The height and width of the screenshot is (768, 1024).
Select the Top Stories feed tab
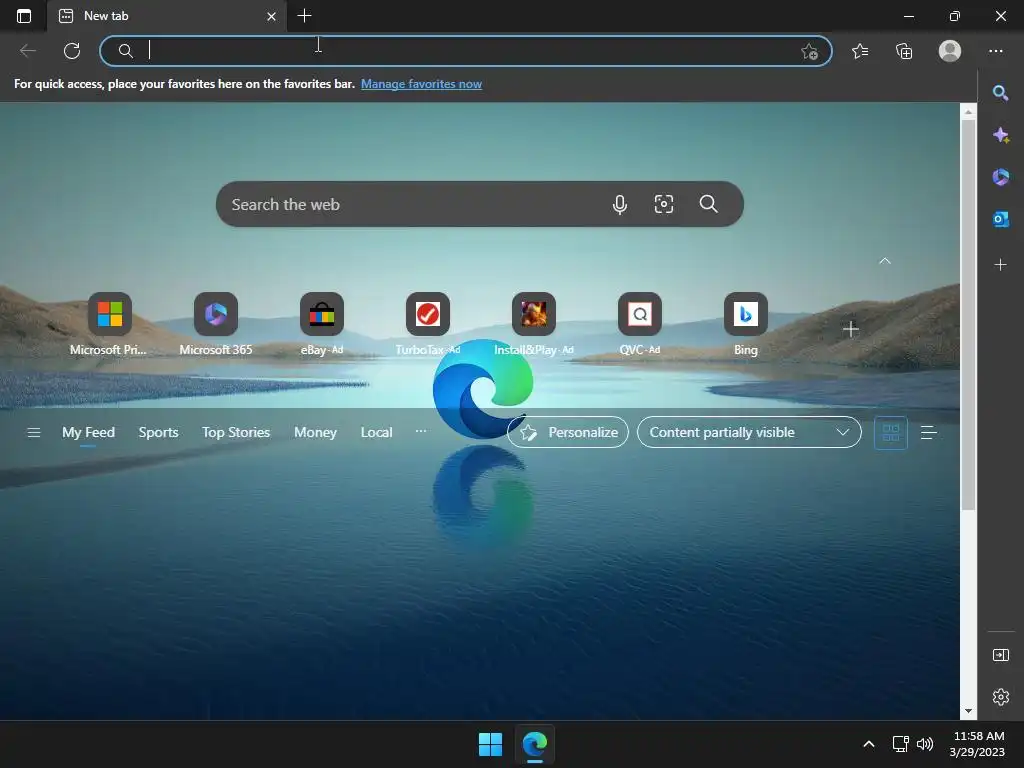(236, 432)
